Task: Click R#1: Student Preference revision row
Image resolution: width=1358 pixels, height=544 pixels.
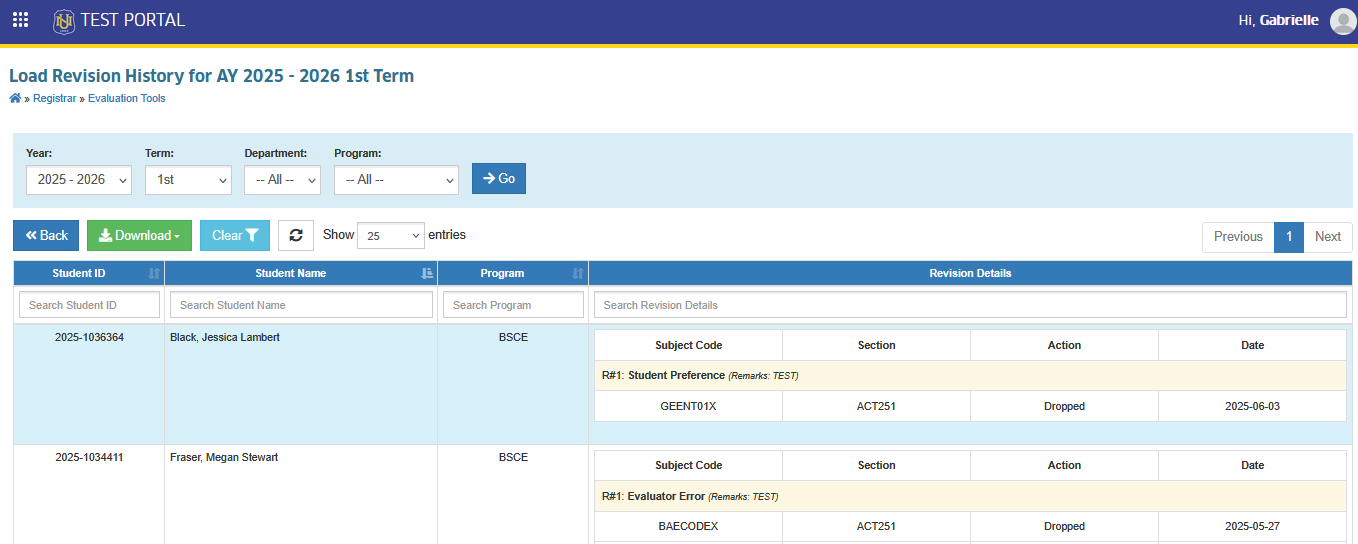Action: (x=970, y=376)
